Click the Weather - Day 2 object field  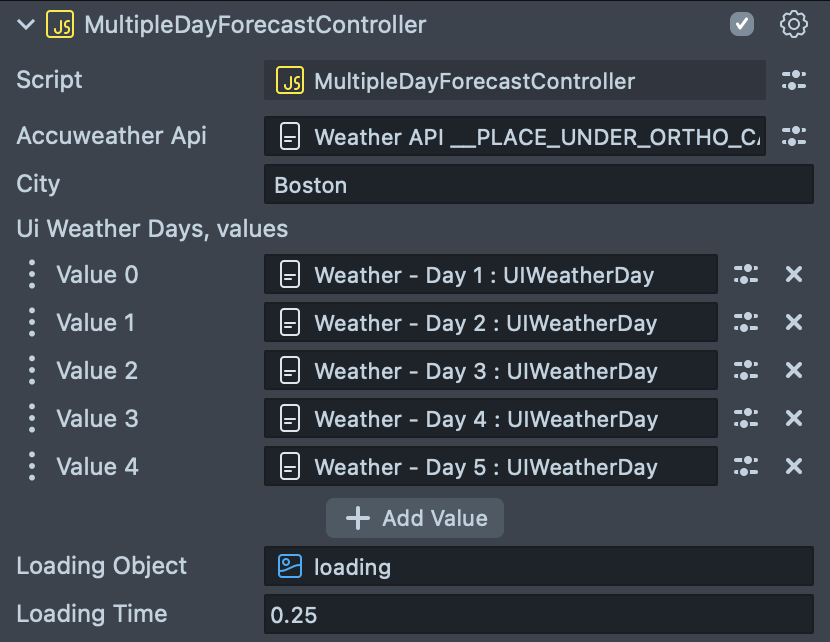[x=490, y=322]
